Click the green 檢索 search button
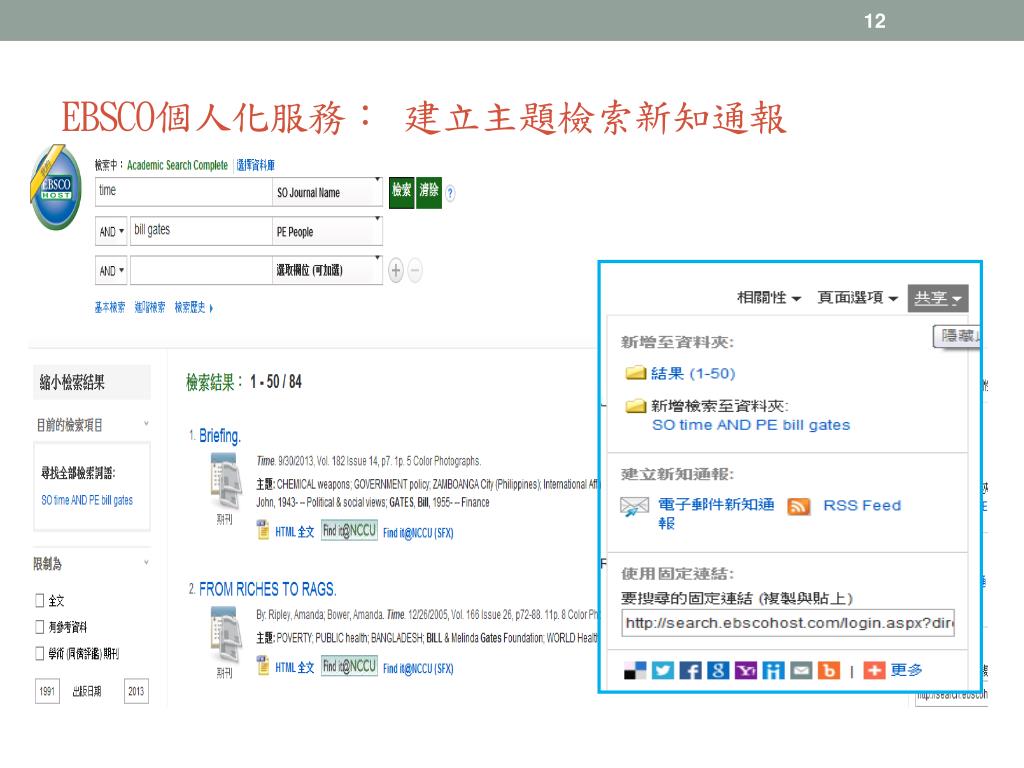The width and height of the screenshot is (1024, 768). [x=402, y=193]
